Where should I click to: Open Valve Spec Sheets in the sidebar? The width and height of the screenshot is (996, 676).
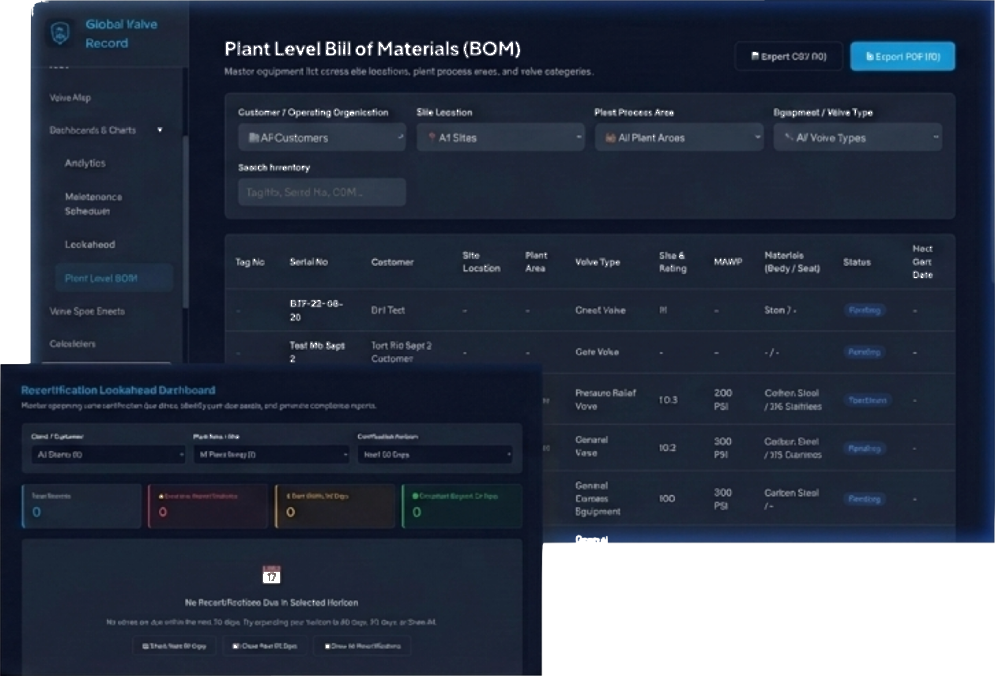pyautogui.click(x=87, y=311)
